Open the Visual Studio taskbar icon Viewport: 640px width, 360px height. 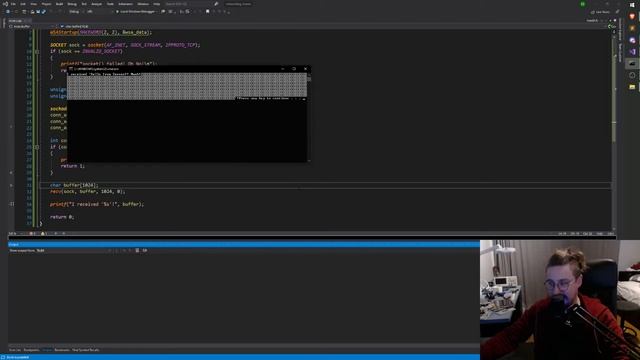point(632,52)
